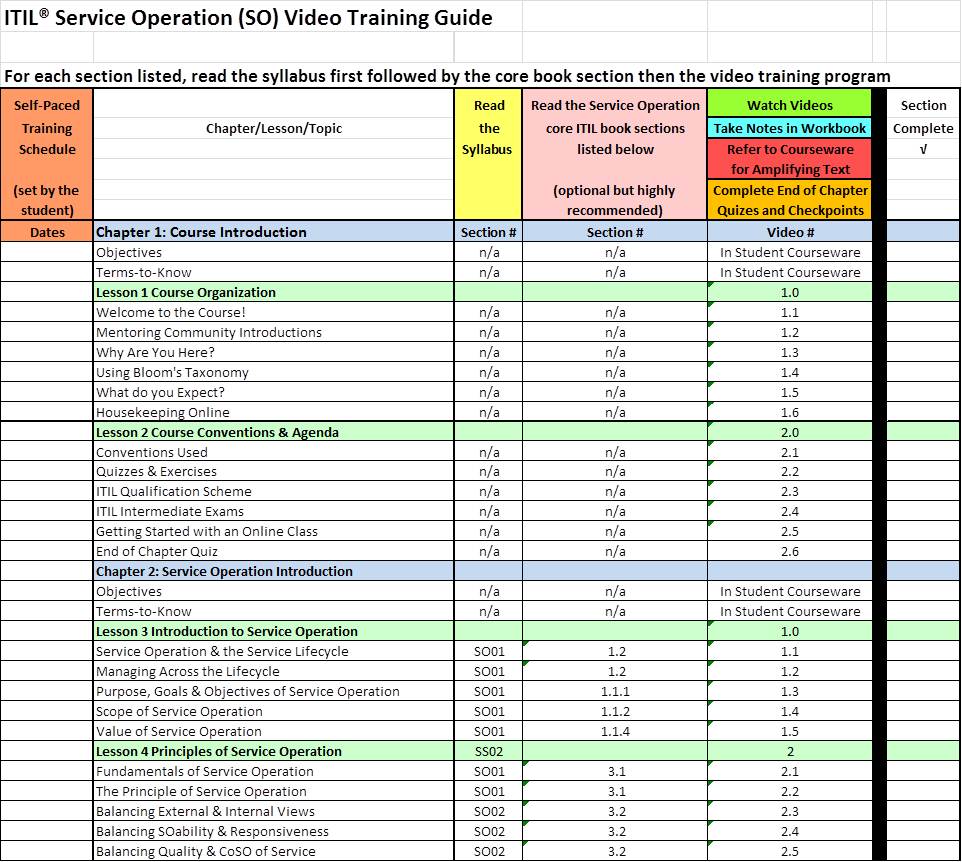The image size is (962, 862).
Task: Click the 'Housekeeping Online' topic
Action: 274,412
